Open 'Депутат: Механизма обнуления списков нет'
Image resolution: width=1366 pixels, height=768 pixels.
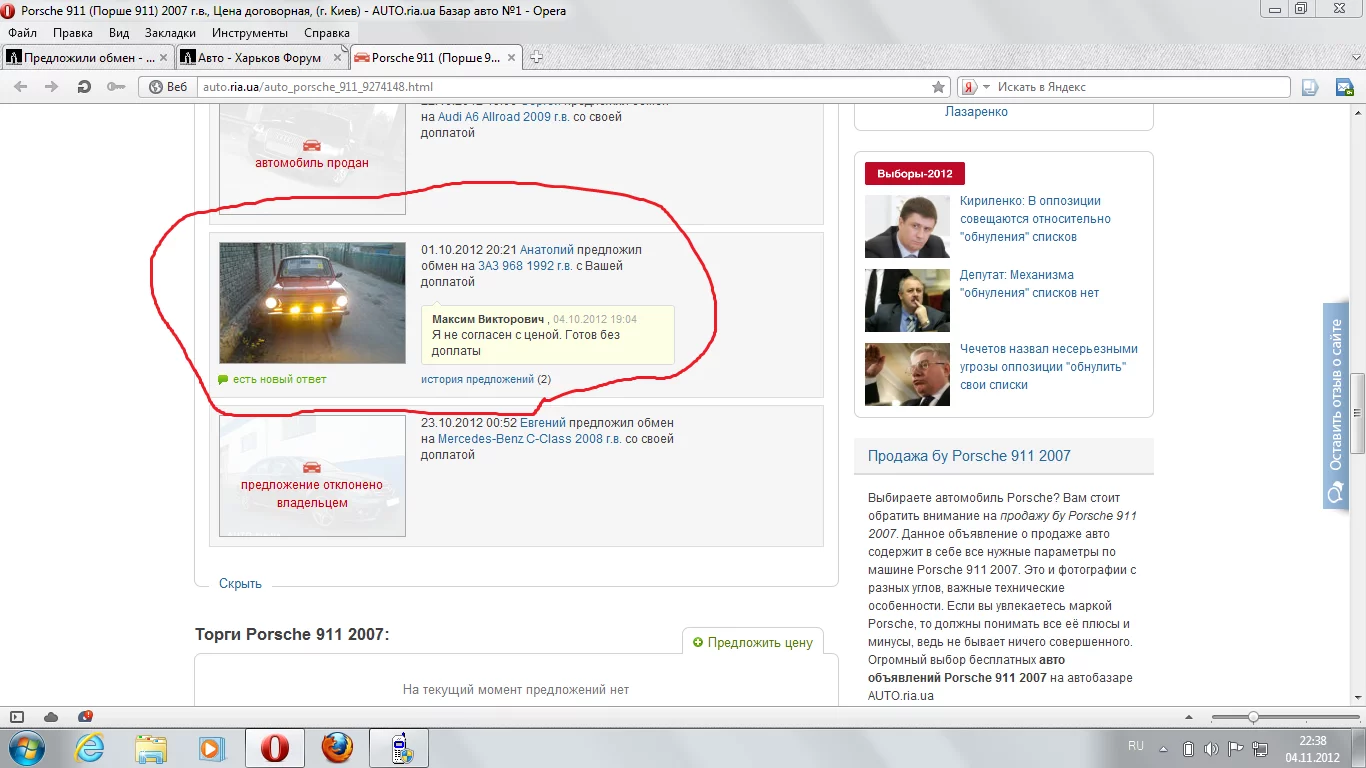(x=1030, y=284)
